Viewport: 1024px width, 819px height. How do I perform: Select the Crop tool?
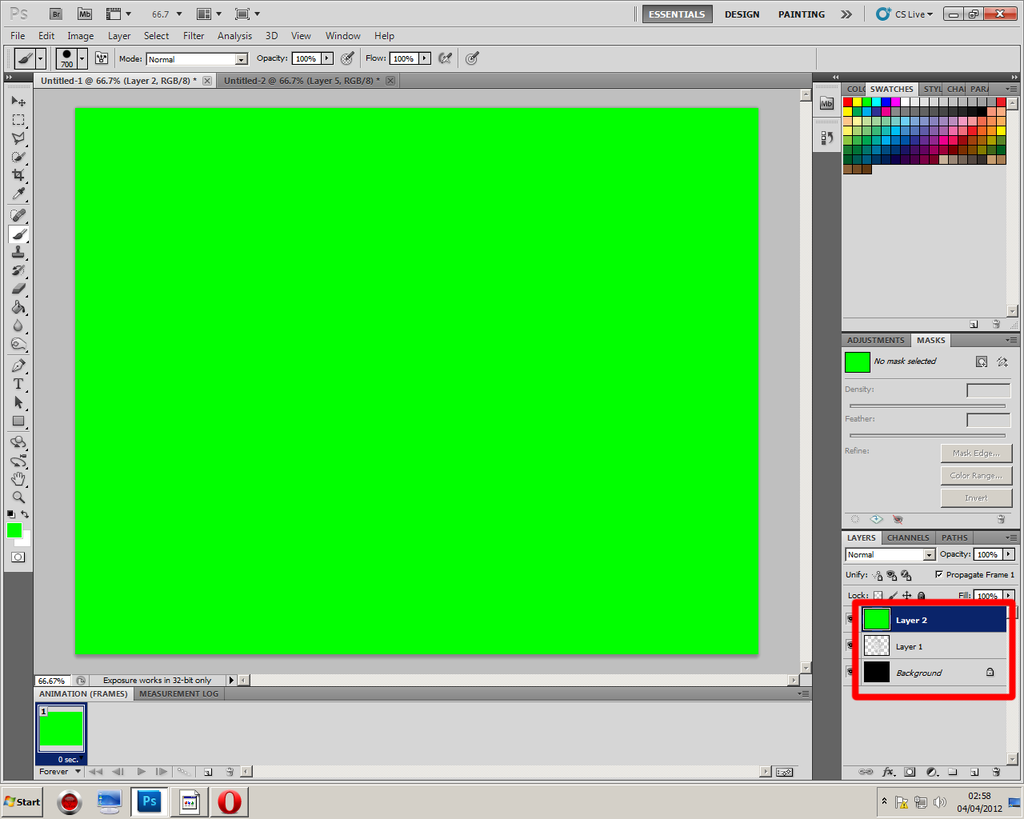[18, 175]
